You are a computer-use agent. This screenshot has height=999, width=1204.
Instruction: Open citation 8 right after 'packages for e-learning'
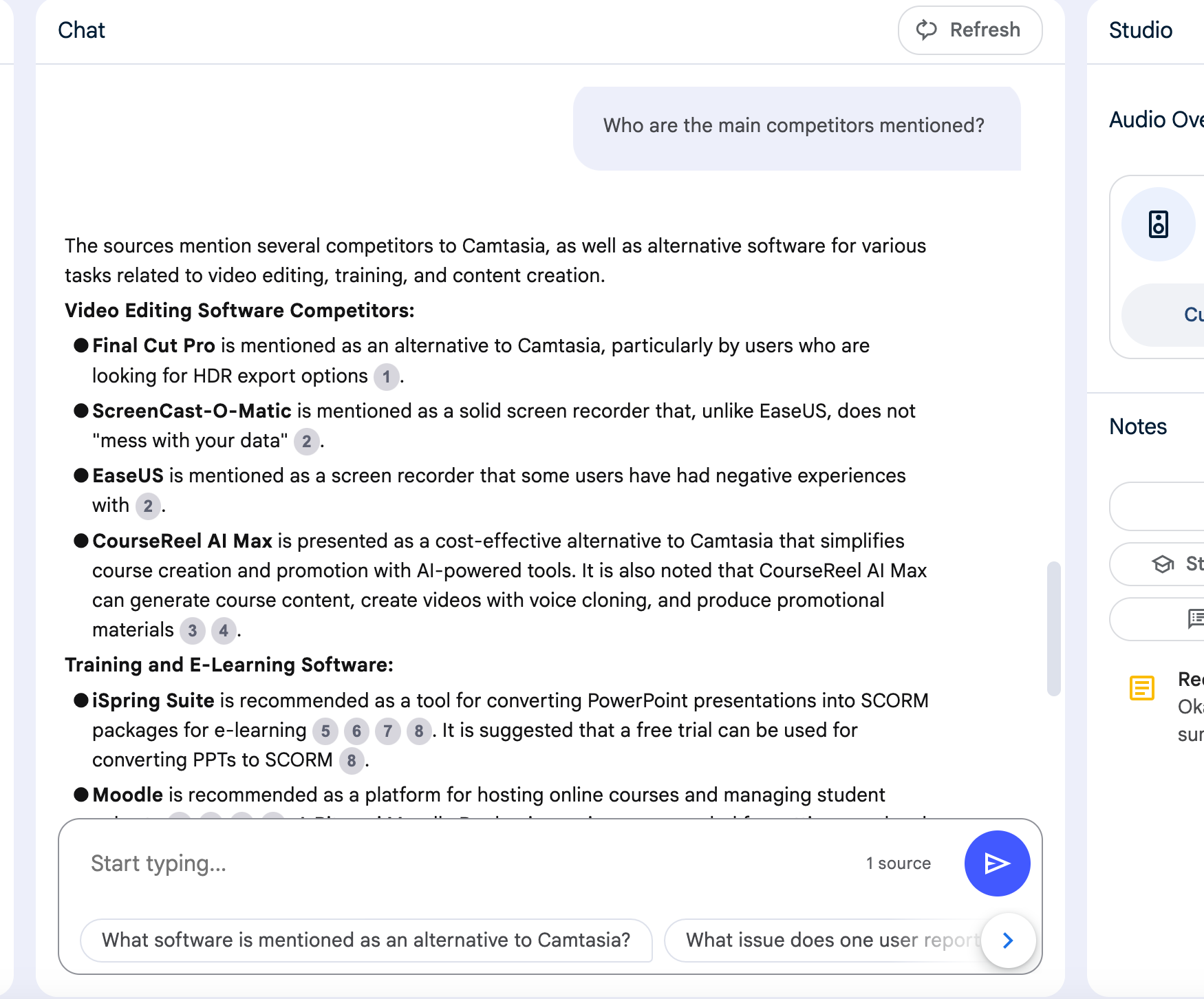[419, 731]
